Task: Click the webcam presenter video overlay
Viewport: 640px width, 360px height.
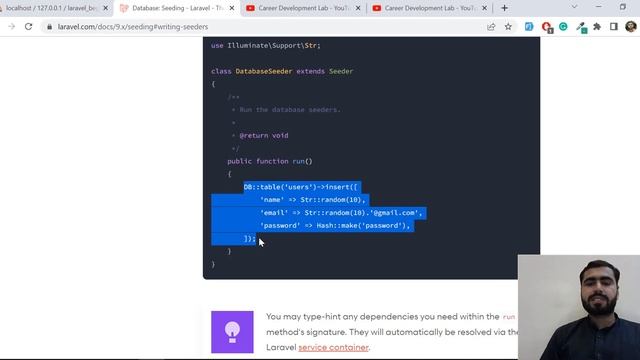Action: tap(579, 307)
